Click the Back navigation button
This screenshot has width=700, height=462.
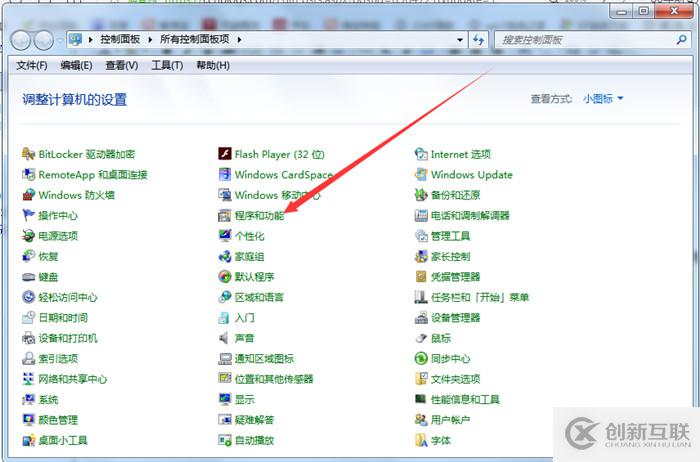point(21,41)
